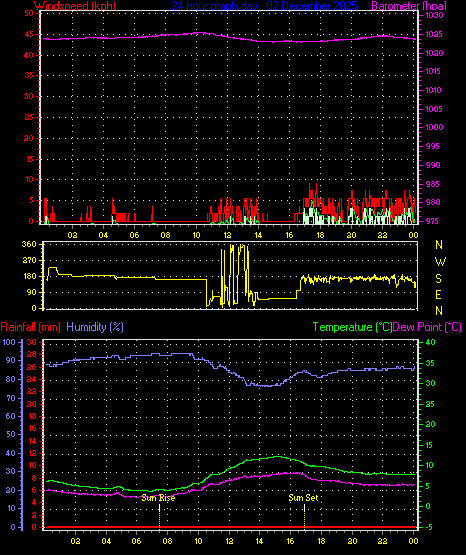Click the E compass direction label
This screenshot has height=555, width=466.
click(438, 295)
